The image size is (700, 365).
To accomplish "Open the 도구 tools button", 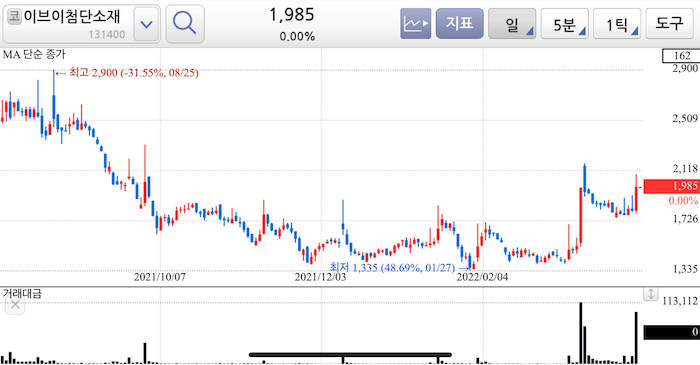I will pos(669,24).
